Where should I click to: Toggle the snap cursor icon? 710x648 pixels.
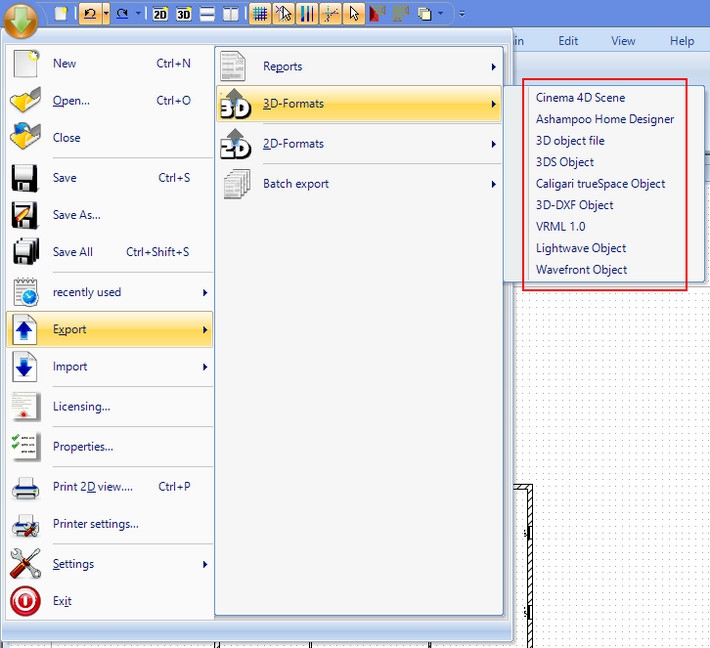284,14
